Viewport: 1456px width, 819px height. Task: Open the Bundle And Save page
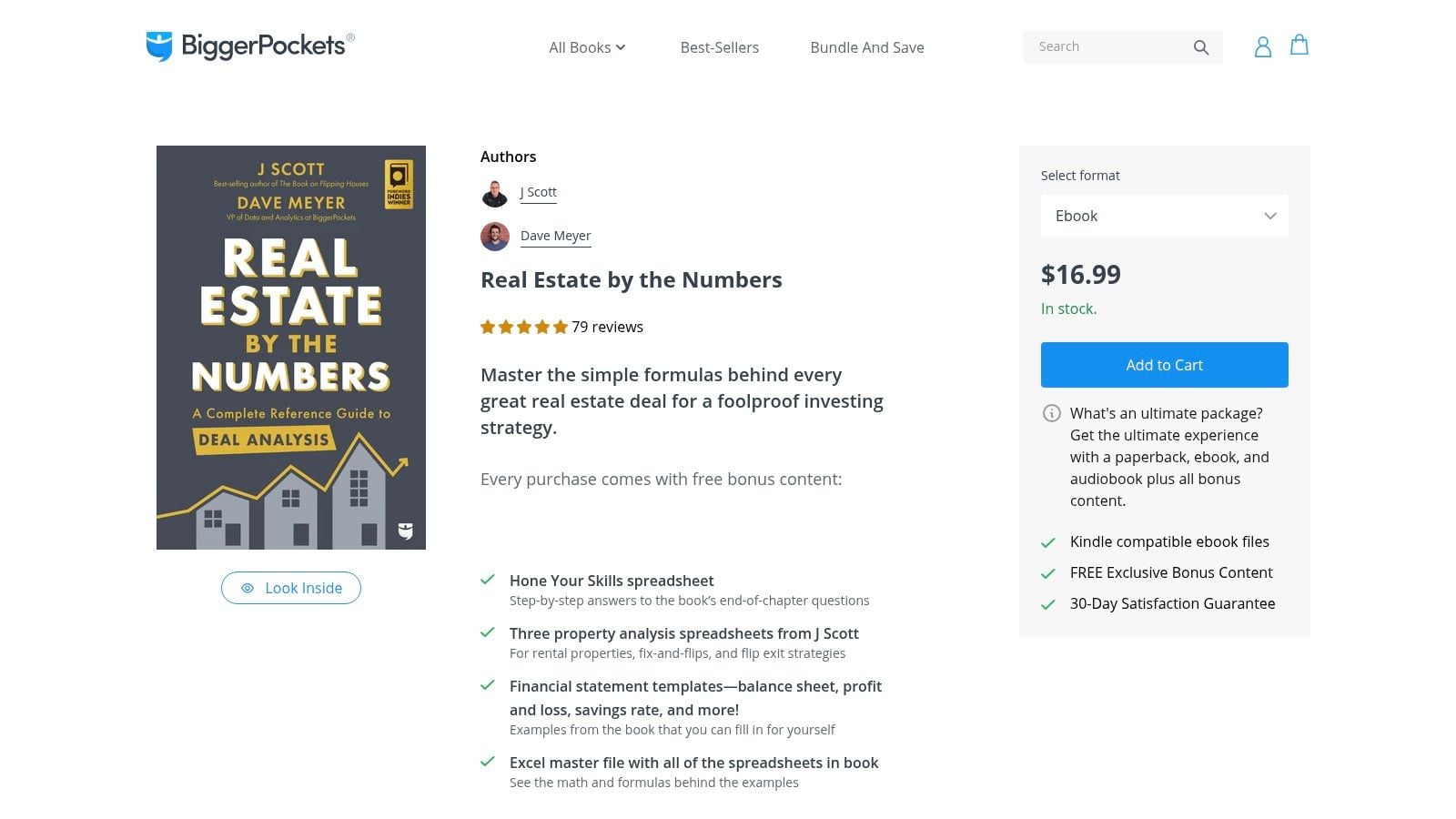click(x=866, y=47)
